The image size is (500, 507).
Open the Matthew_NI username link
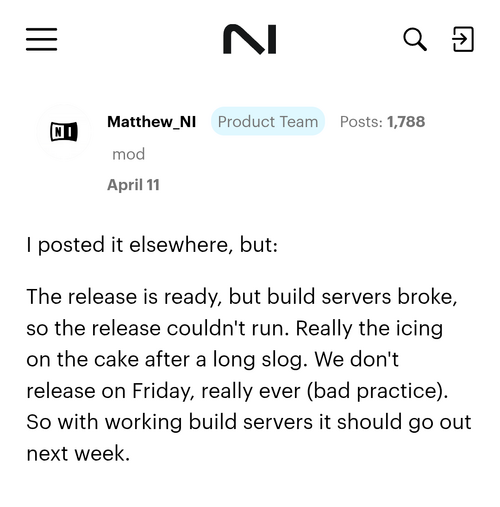coord(152,122)
